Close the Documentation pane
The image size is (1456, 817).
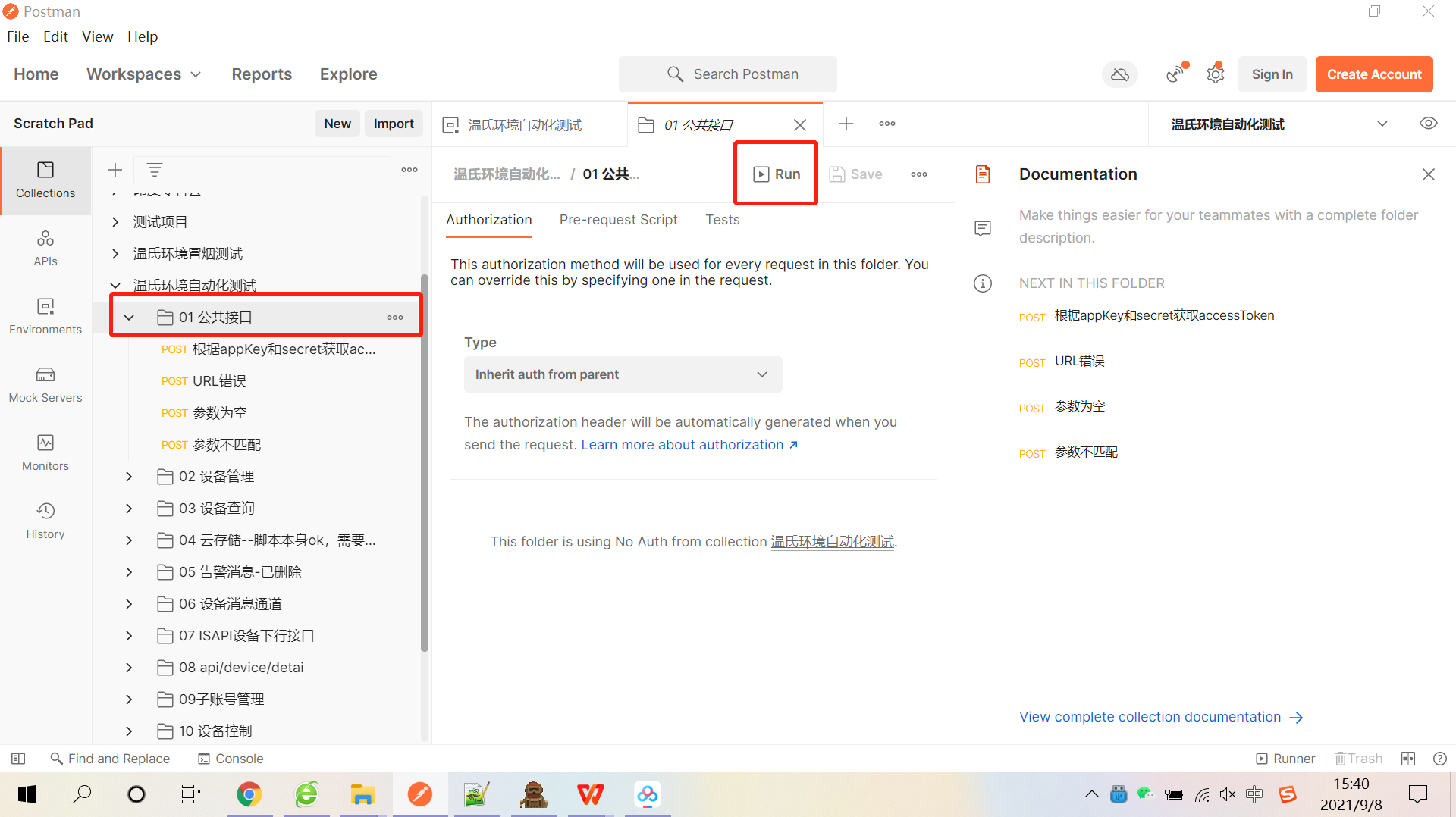(1429, 174)
